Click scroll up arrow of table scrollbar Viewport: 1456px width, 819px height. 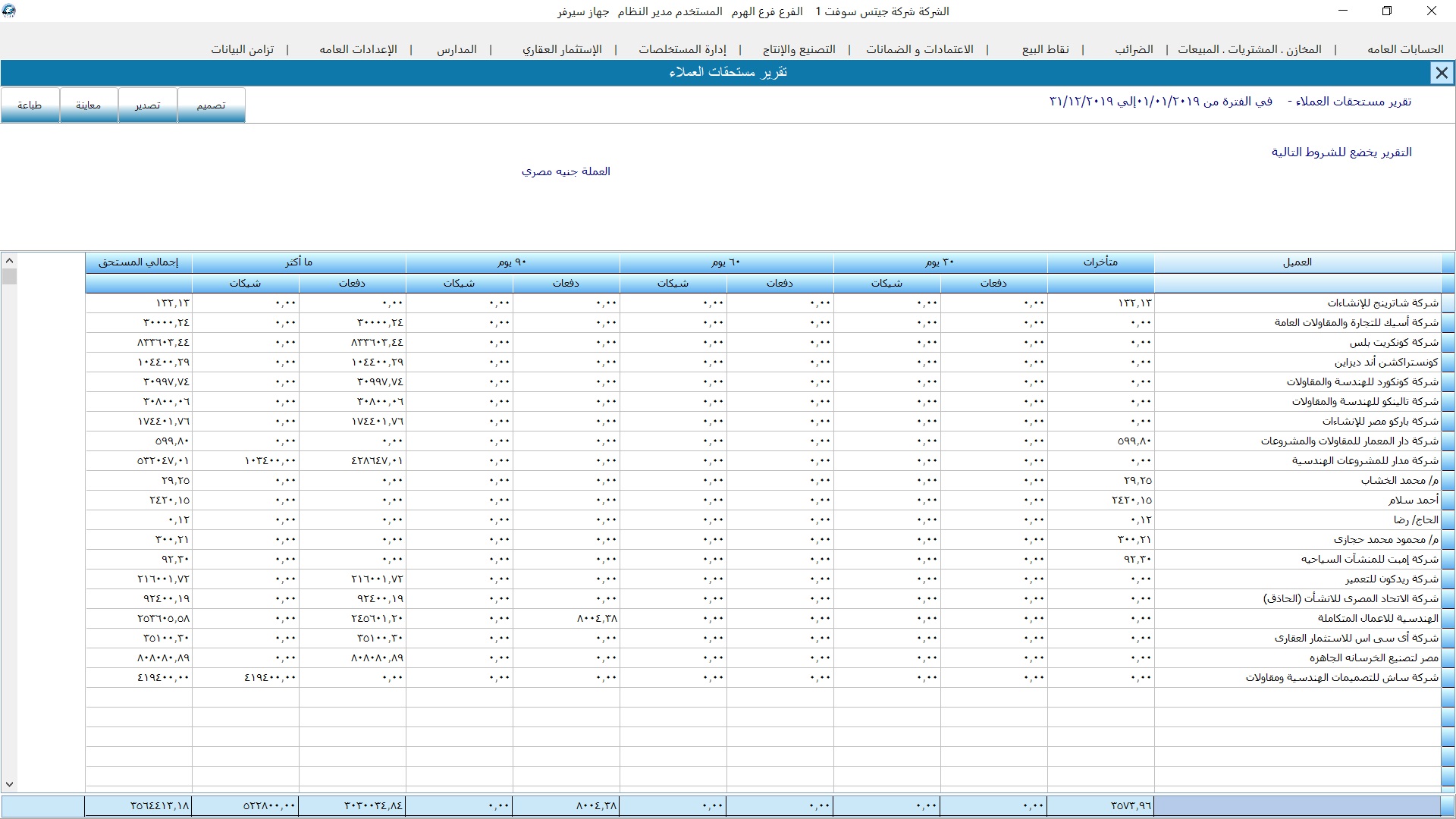pos(9,260)
